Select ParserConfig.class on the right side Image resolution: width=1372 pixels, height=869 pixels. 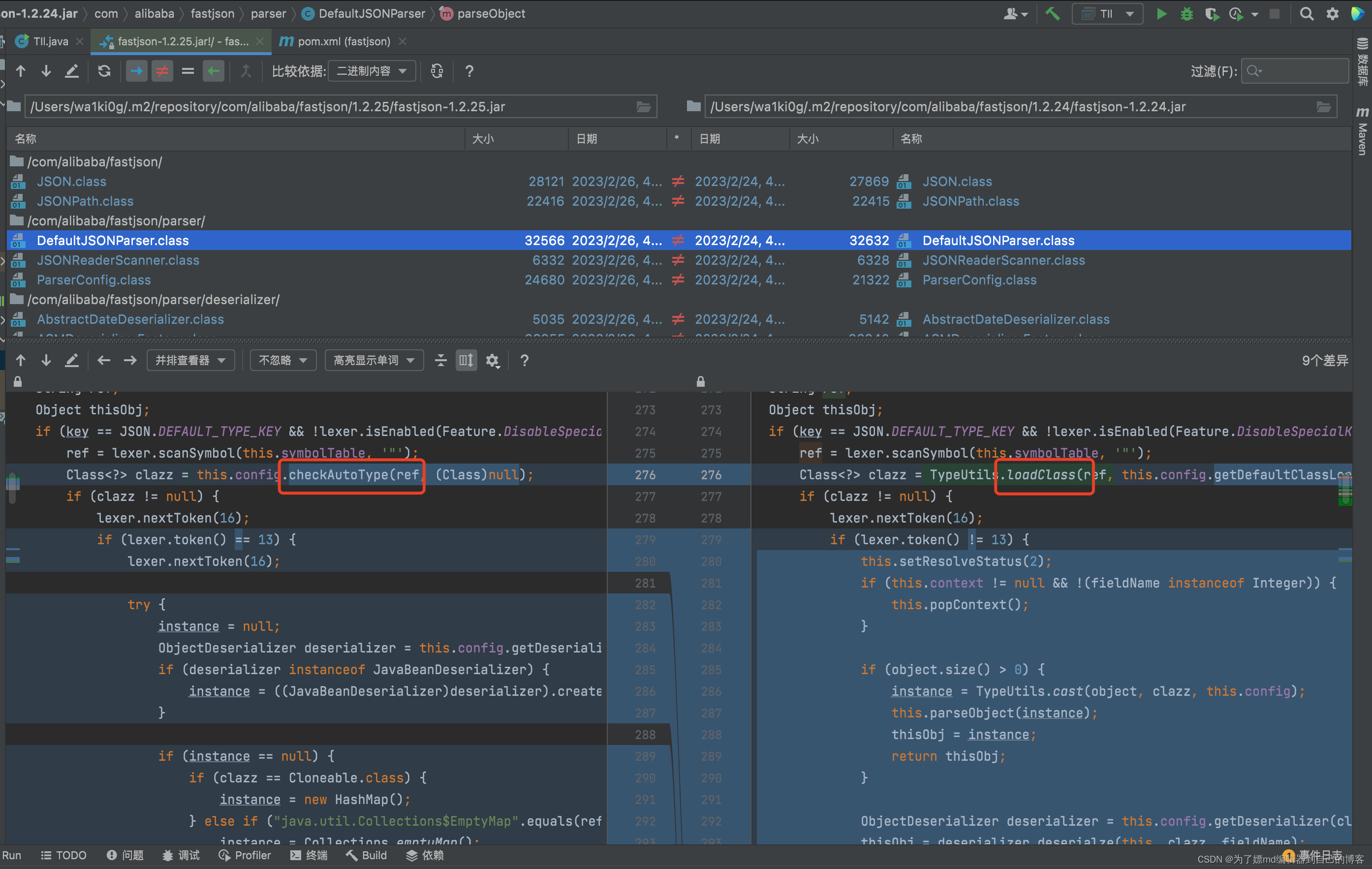[979, 280]
